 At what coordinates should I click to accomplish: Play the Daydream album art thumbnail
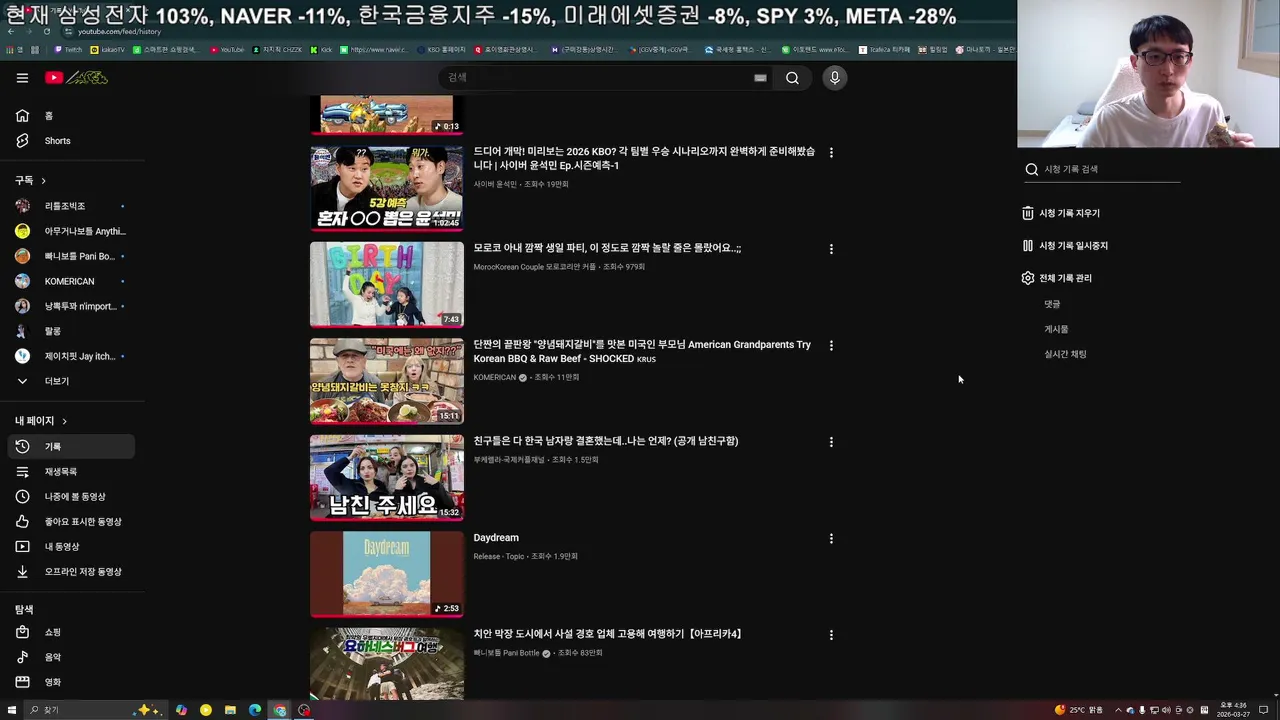(x=387, y=574)
